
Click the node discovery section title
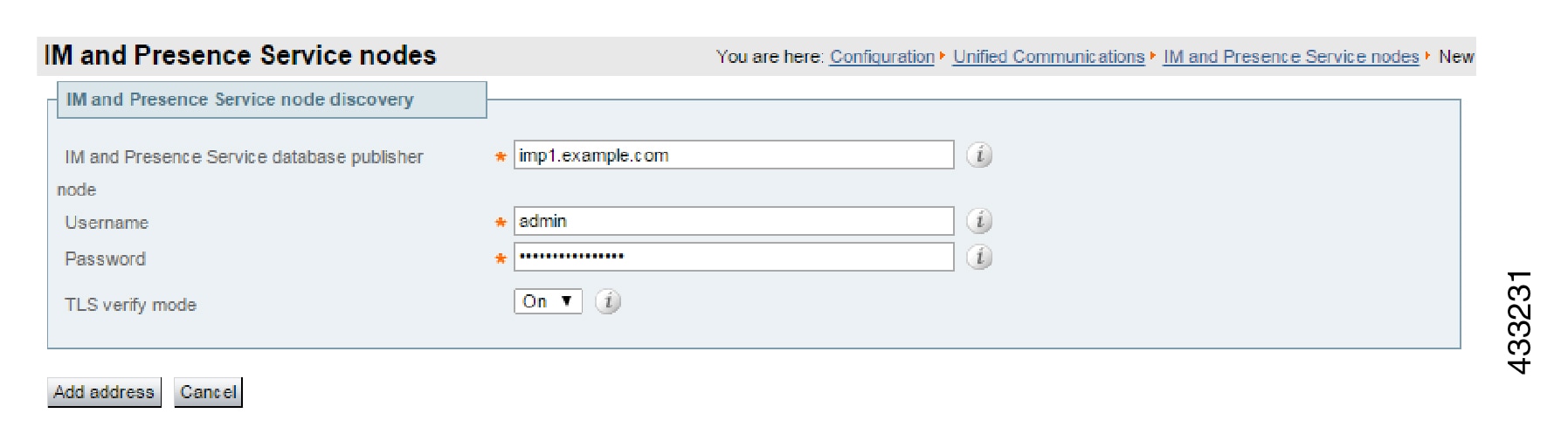[240, 100]
